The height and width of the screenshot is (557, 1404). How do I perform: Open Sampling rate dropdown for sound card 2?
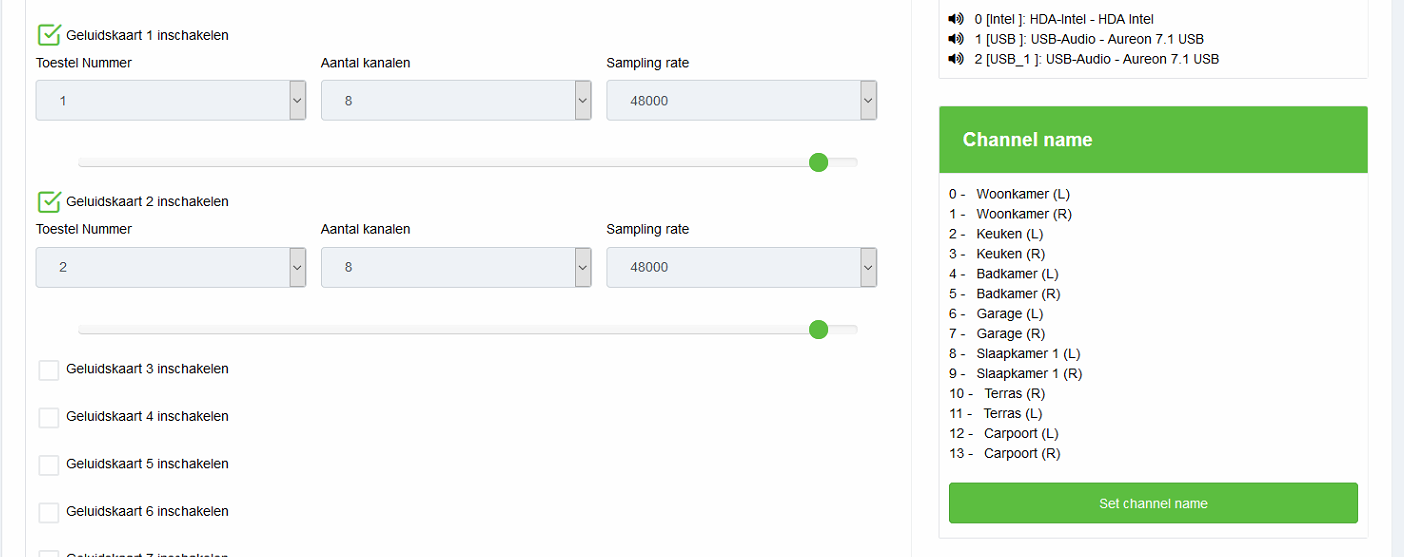coord(741,267)
